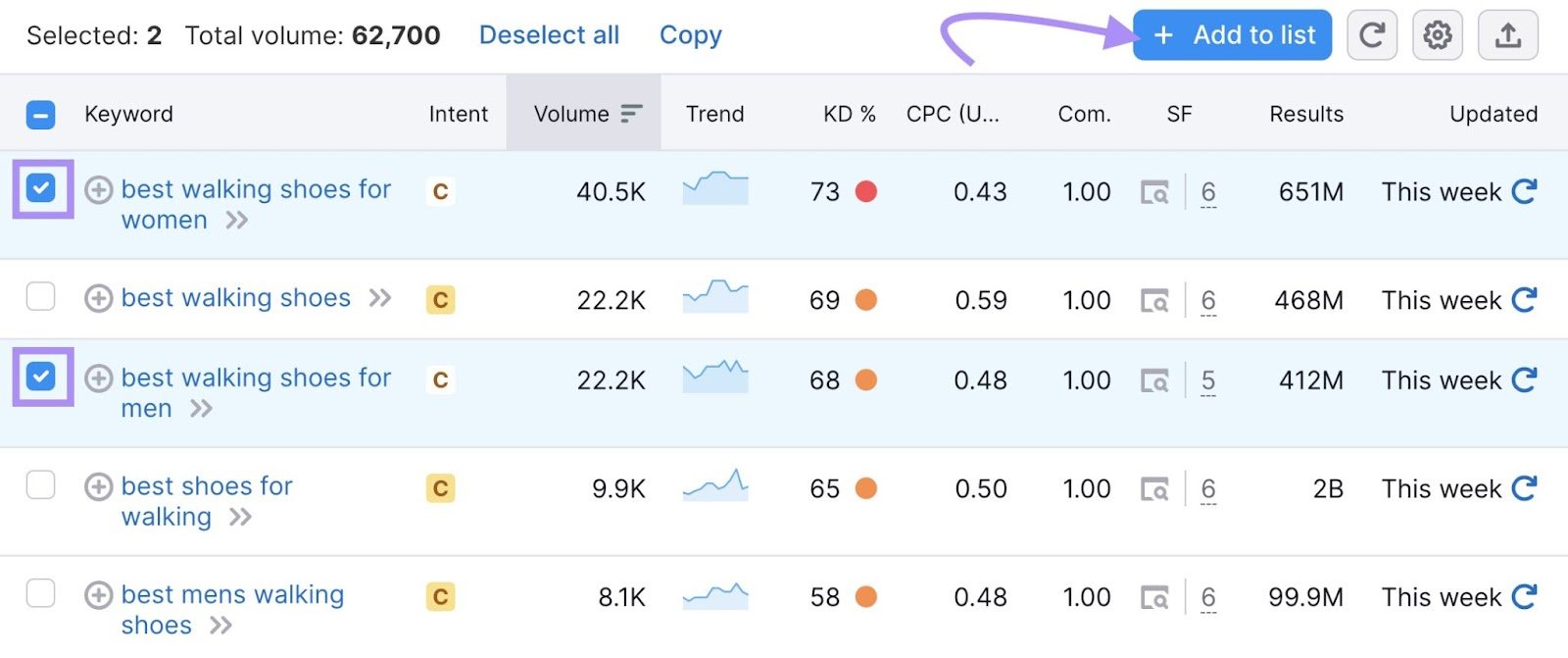Sort by Results column header
The image size is (1568, 658).
pos(1306,114)
